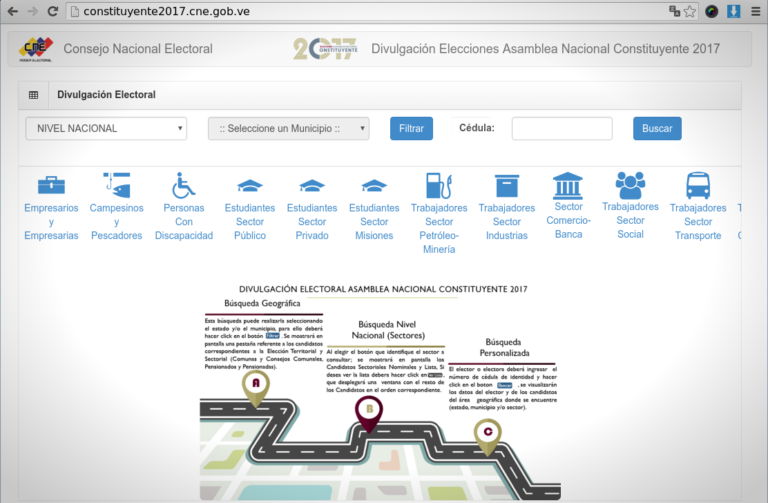This screenshot has width=768, height=503.
Task: Focus the Cédula input field
Action: pyautogui.click(x=562, y=128)
